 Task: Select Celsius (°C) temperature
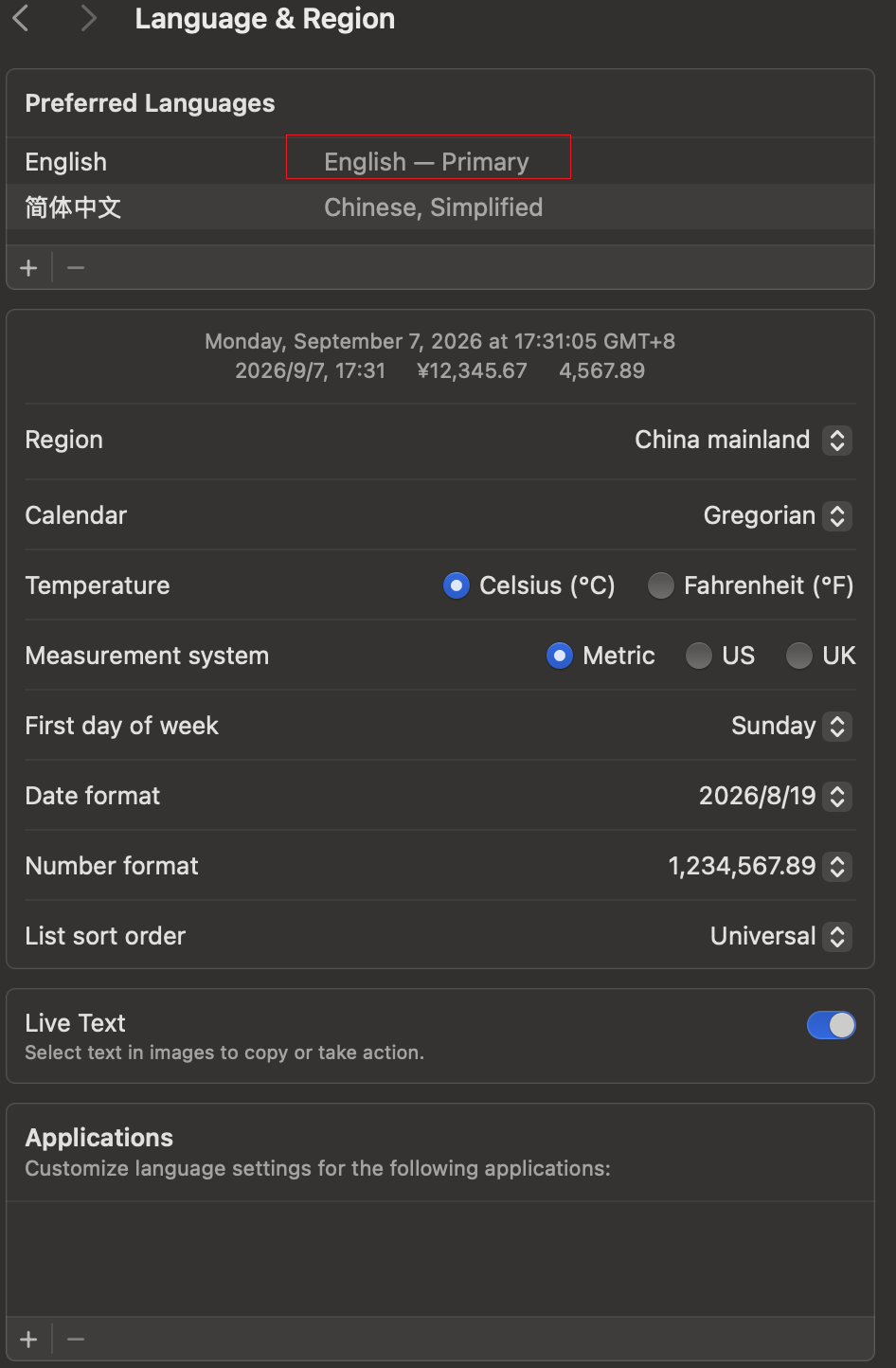tap(457, 585)
